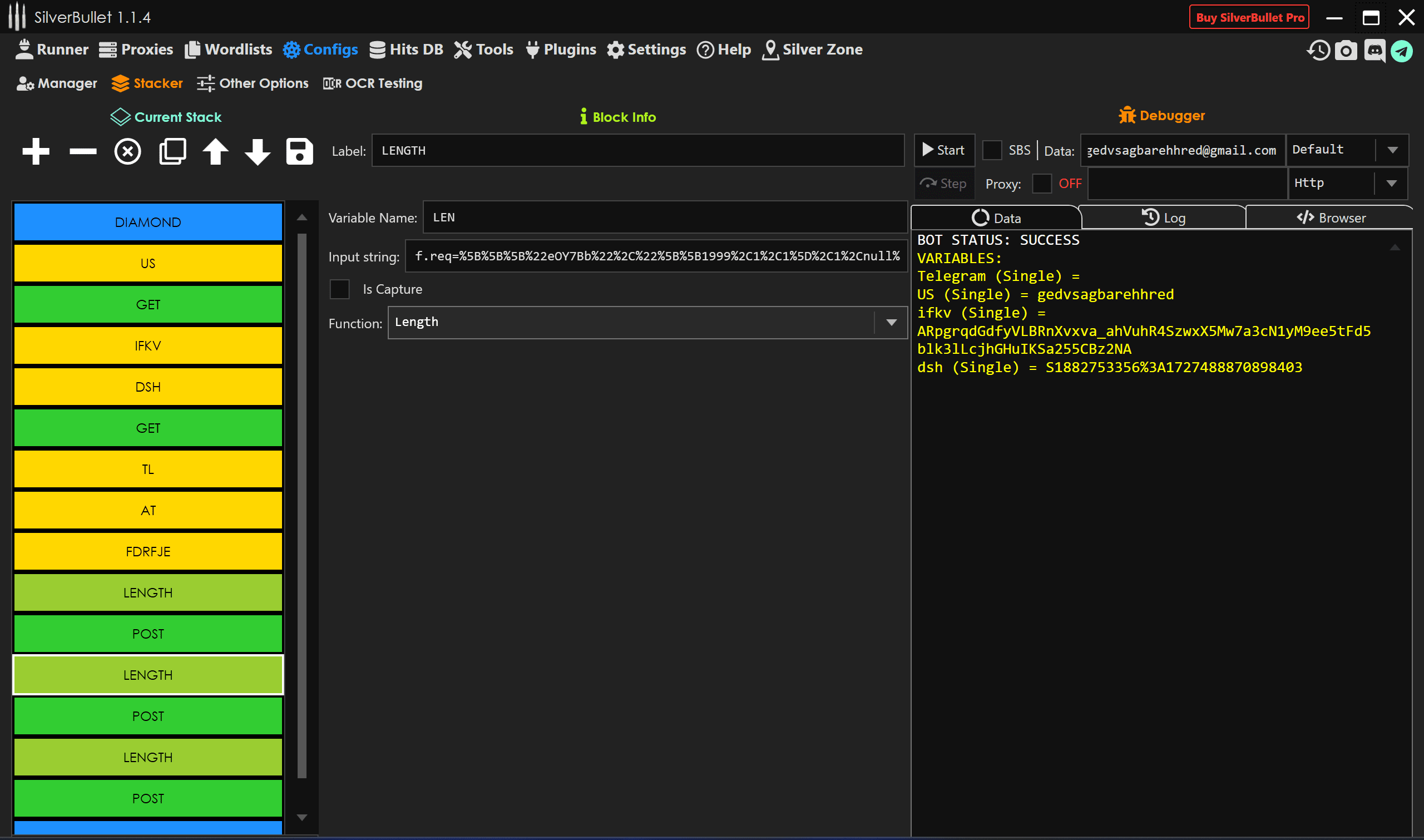Switch to the Log tab
The width and height of the screenshot is (1424, 840).
[x=1163, y=218]
